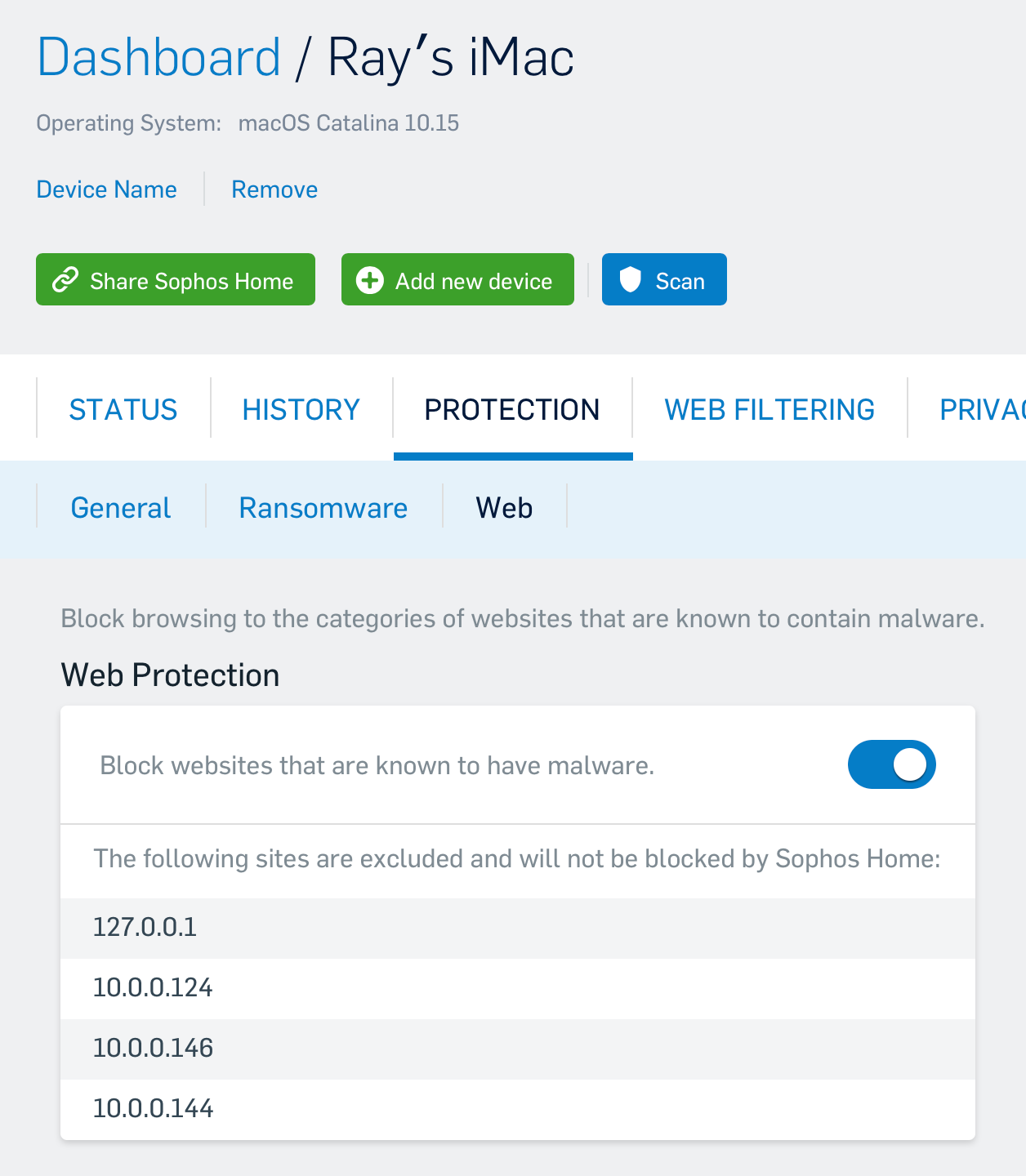Click the shield icon on the Scan button
The width and height of the screenshot is (1026, 1176).
point(630,279)
